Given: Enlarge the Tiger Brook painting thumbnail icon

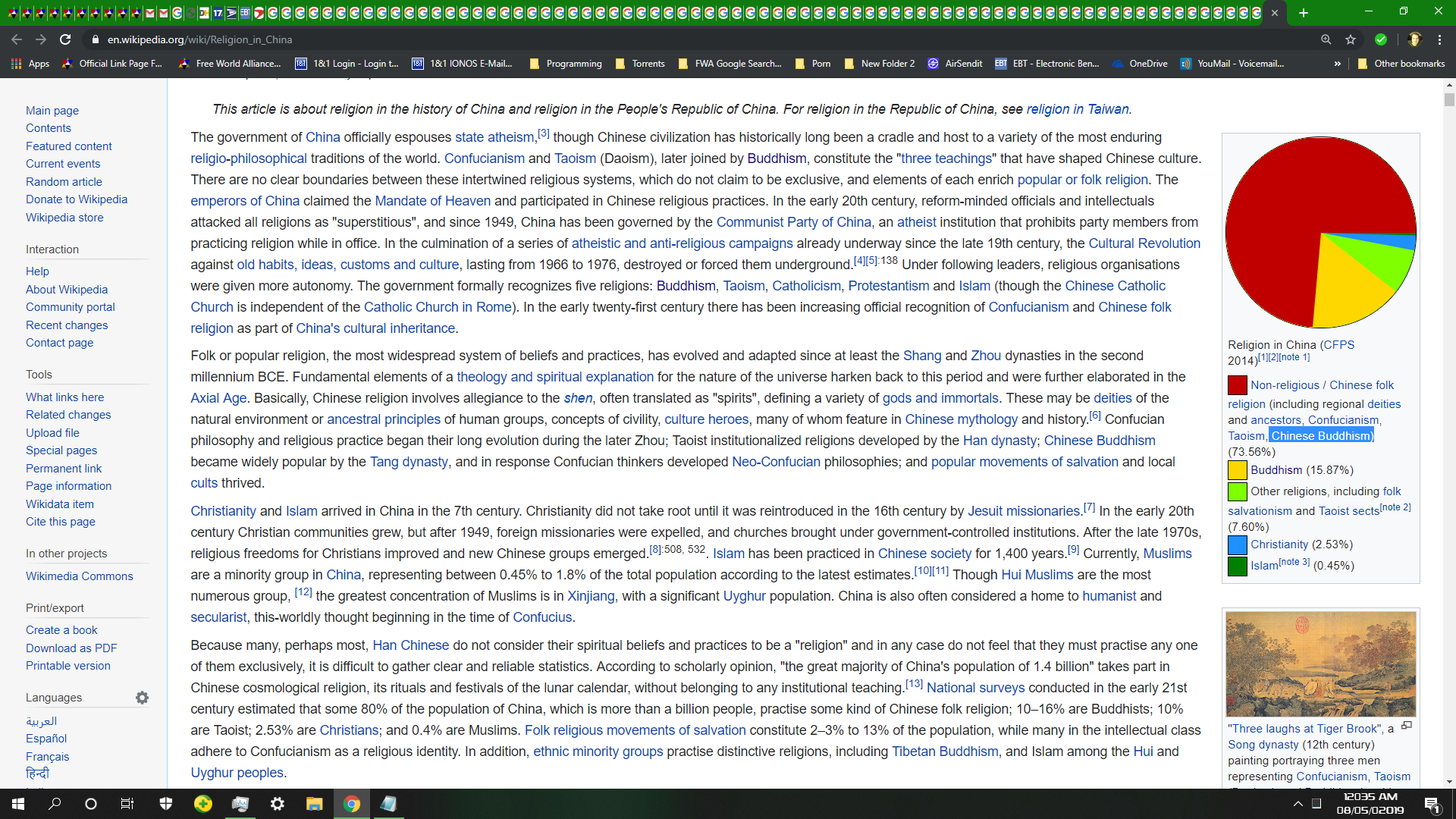Looking at the screenshot, I should (x=1407, y=726).
